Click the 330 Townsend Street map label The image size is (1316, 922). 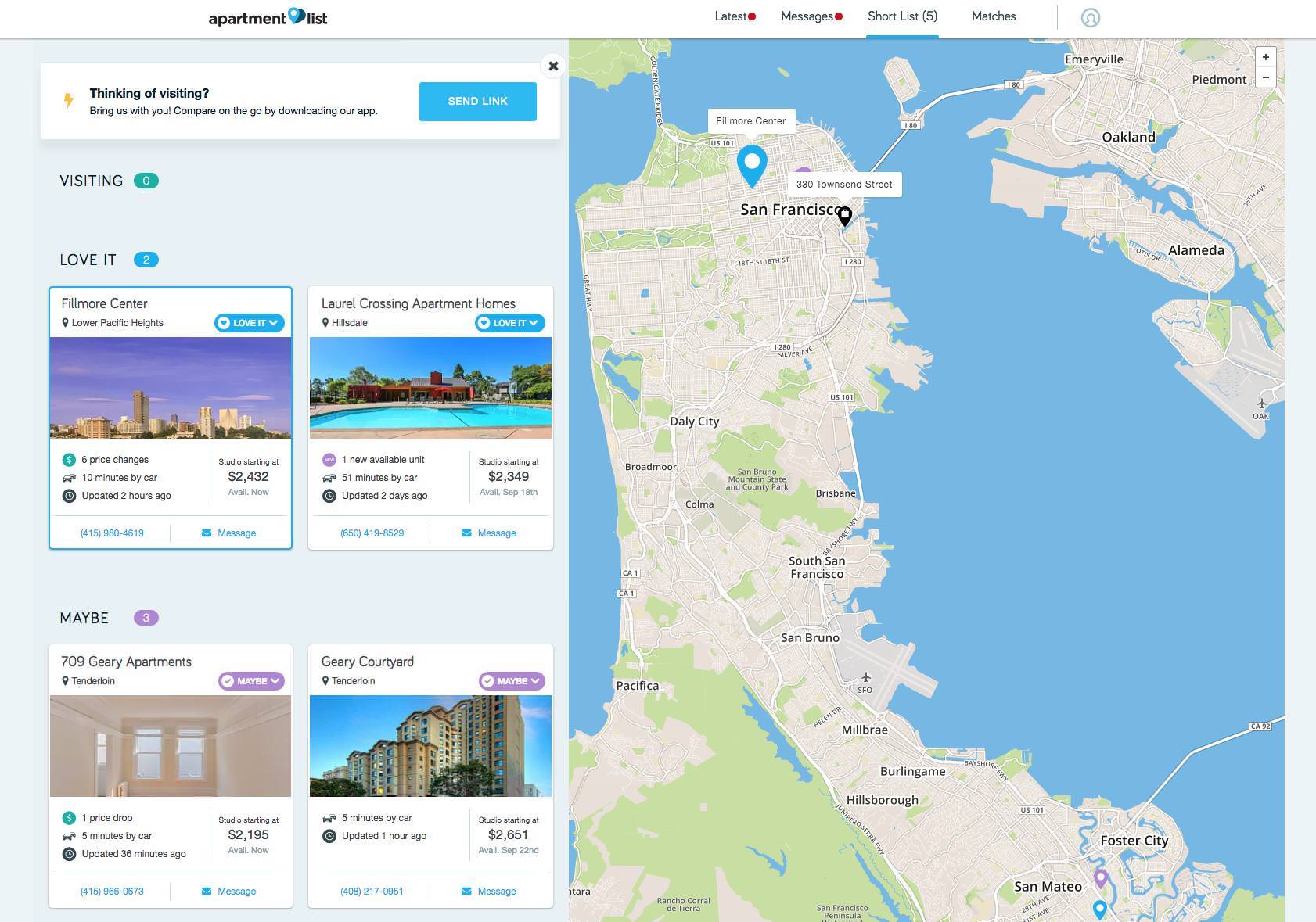[844, 185]
